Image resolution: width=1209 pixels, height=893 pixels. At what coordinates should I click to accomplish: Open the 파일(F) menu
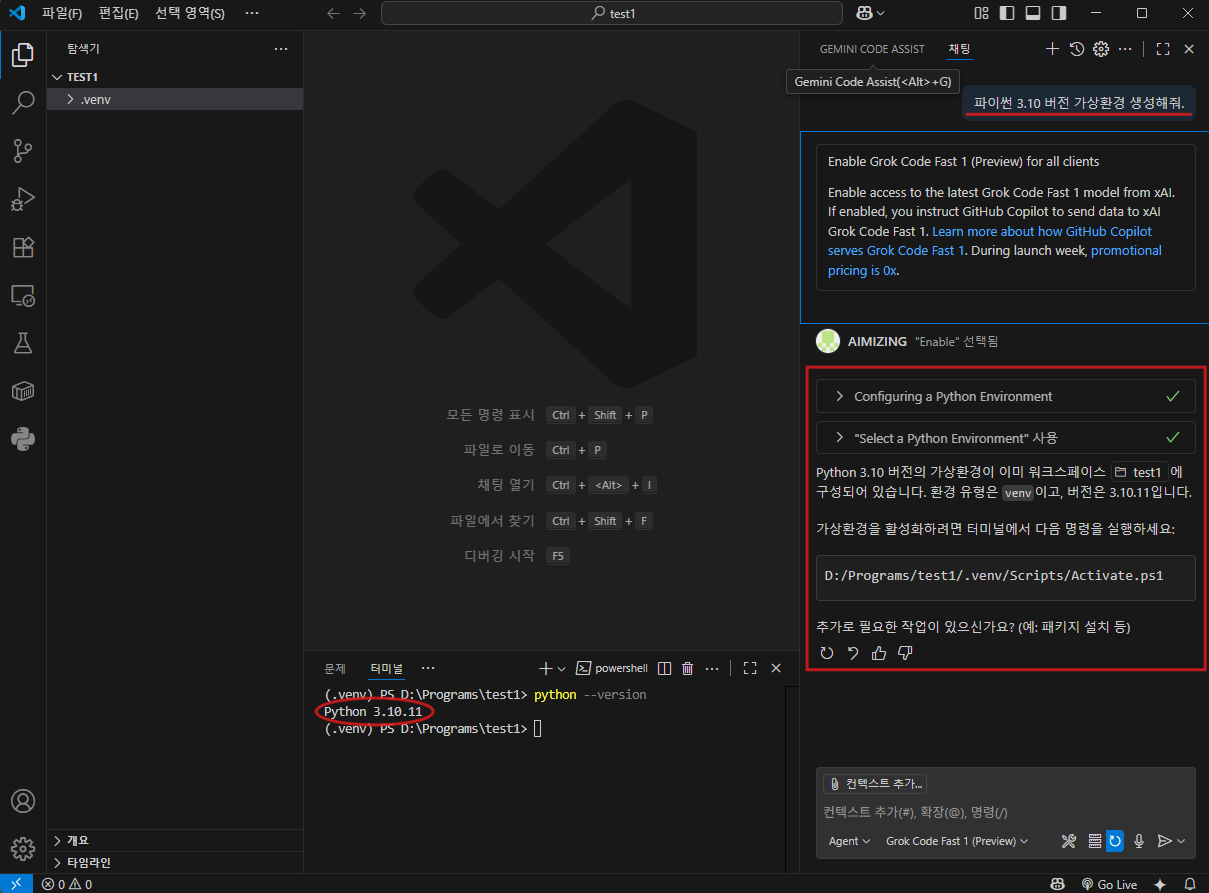click(x=62, y=14)
